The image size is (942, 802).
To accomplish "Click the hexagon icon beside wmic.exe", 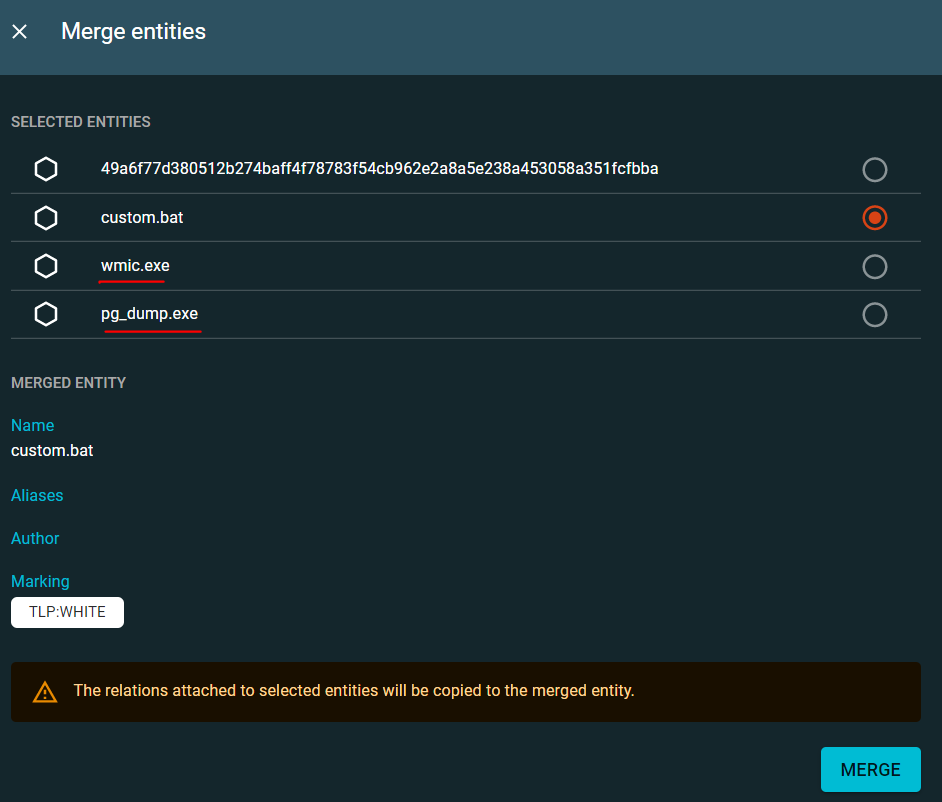I will [x=46, y=265].
